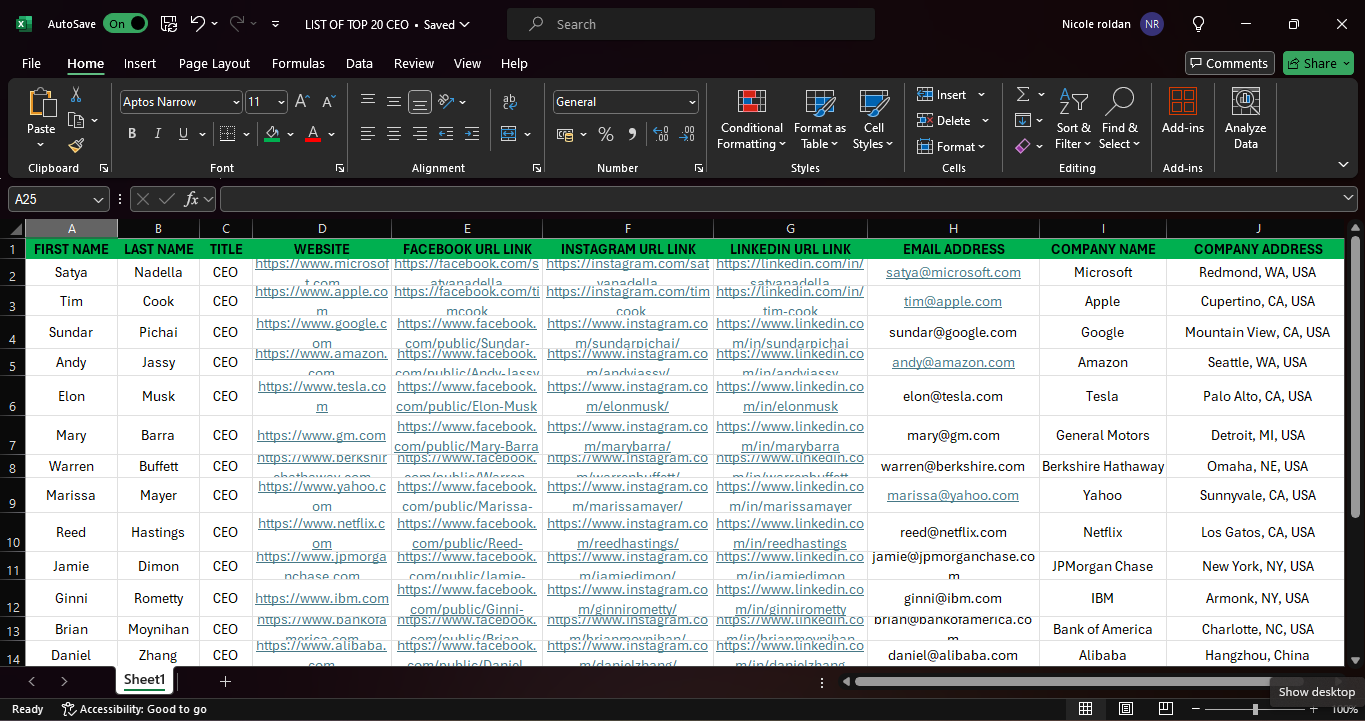Image resolution: width=1365 pixels, height=721 pixels.
Task: Click the Paste clipboard icon
Action: [x=41, y=103]
